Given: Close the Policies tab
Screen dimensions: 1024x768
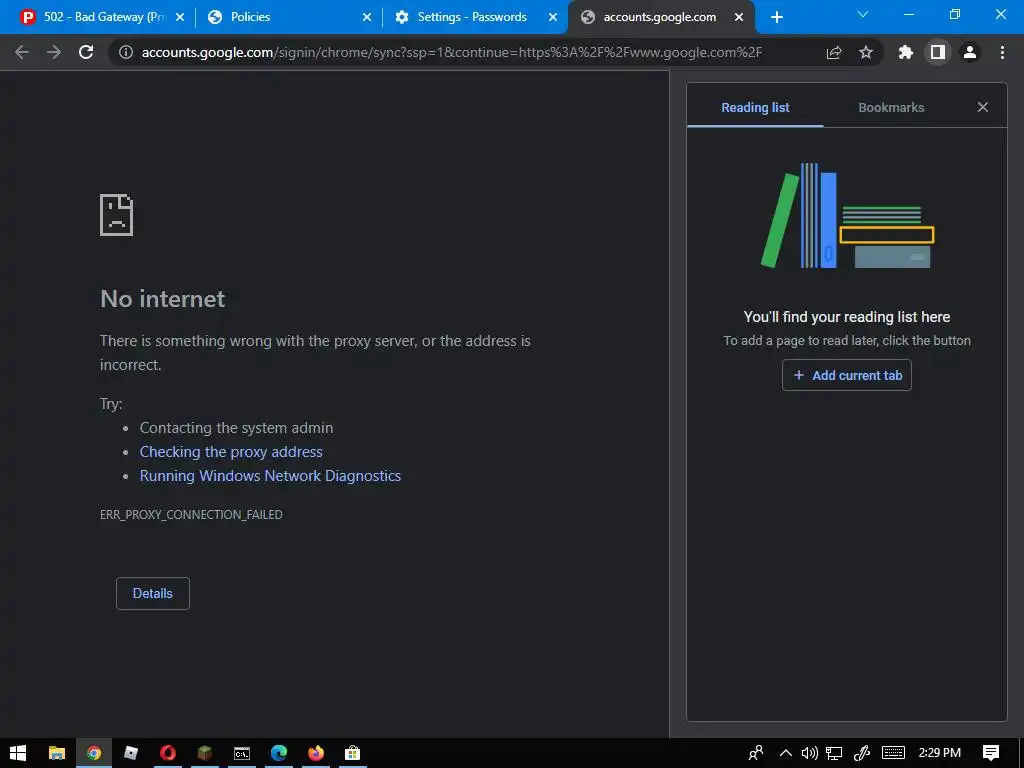Looking at the screenshot, I should click(x=367, y=17).
